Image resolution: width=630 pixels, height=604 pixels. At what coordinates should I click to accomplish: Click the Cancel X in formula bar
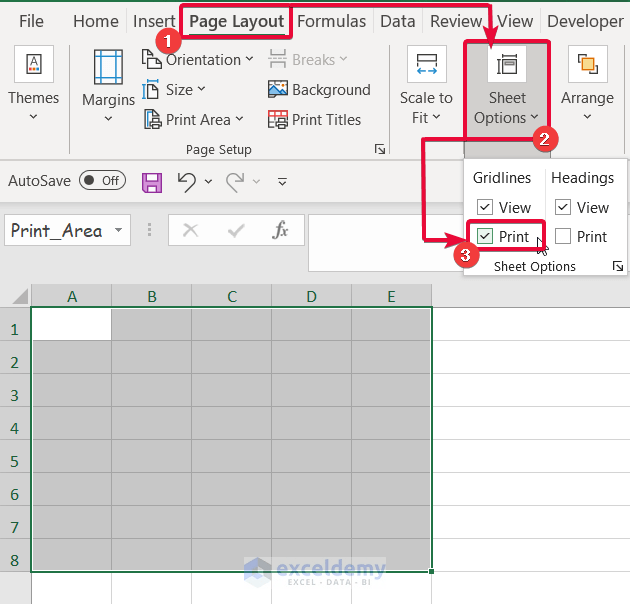(190, 230)
